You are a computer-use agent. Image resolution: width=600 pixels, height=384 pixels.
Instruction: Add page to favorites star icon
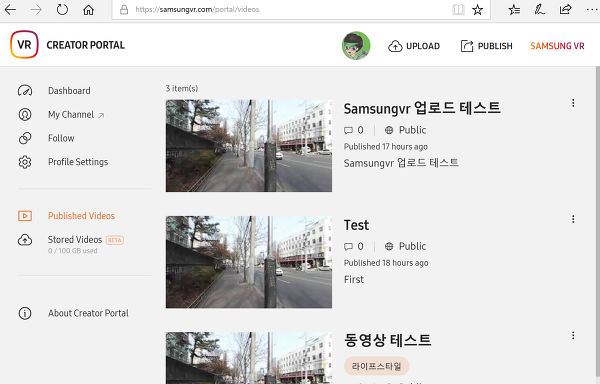point(478,10)
